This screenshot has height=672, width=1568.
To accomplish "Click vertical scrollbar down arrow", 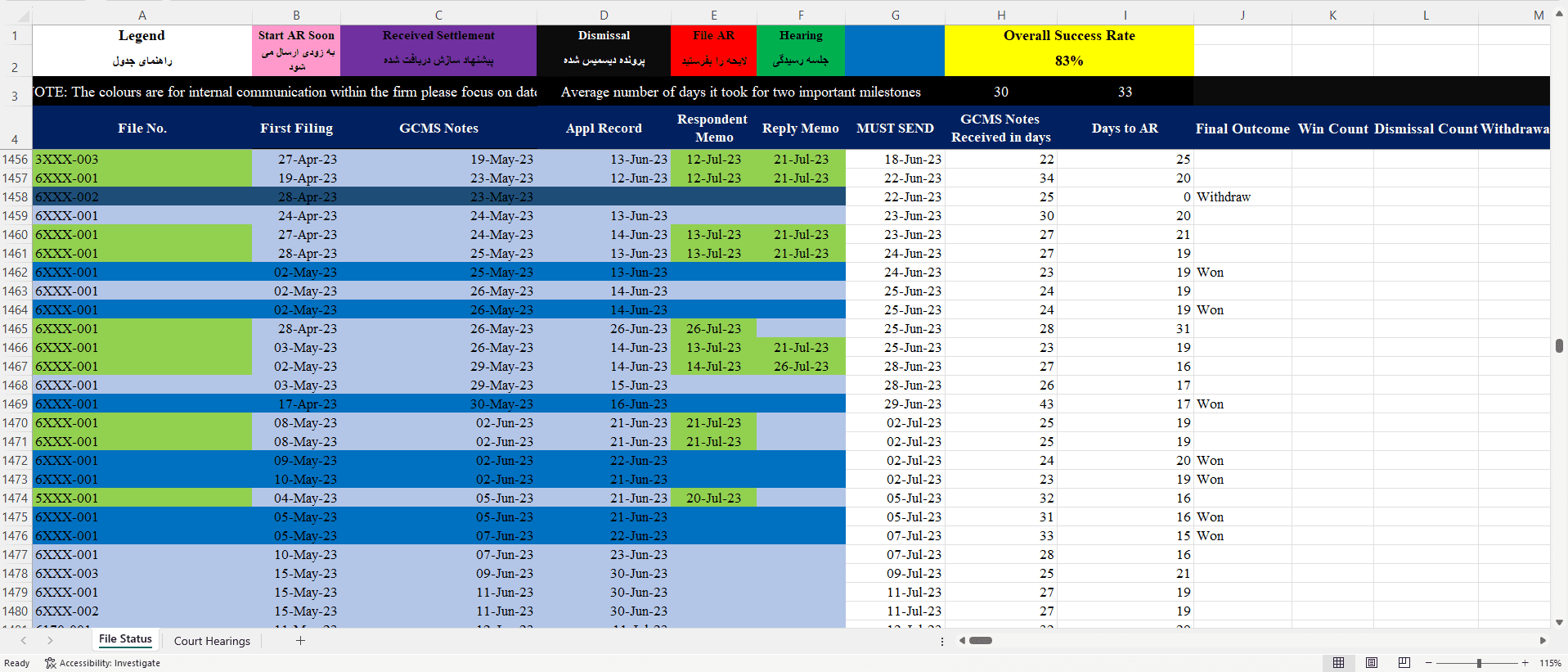I will [1560, 623].
